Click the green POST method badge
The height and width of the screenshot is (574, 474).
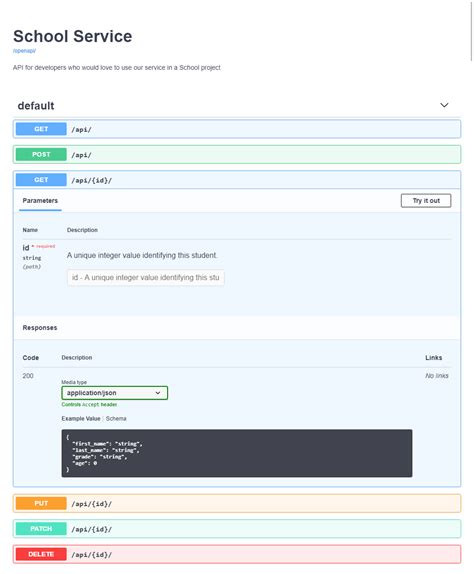[41, 154]
